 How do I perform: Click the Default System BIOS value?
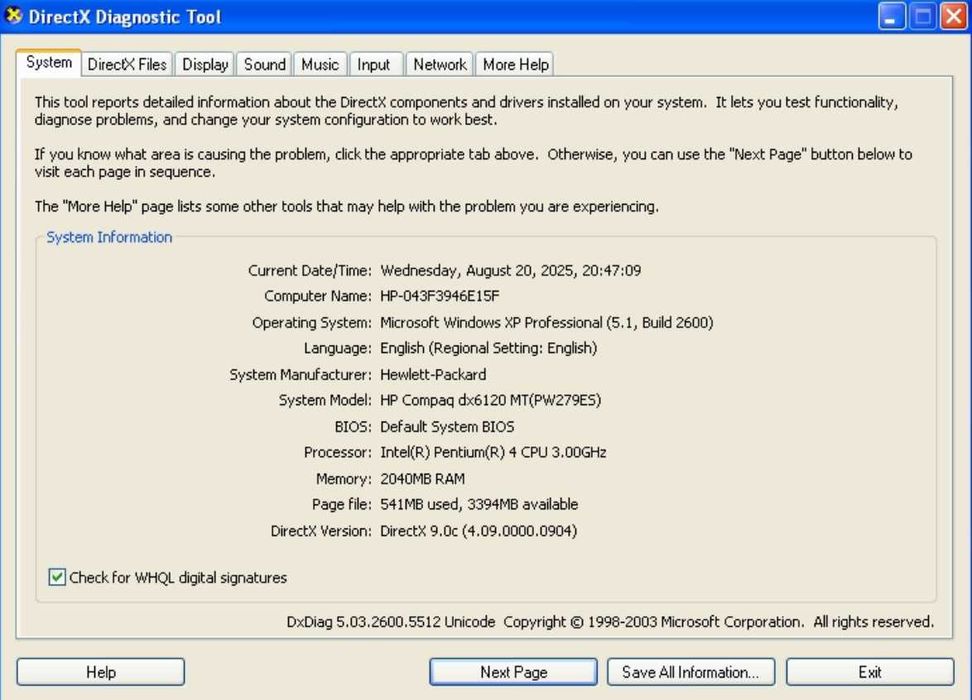coord(447,427)
